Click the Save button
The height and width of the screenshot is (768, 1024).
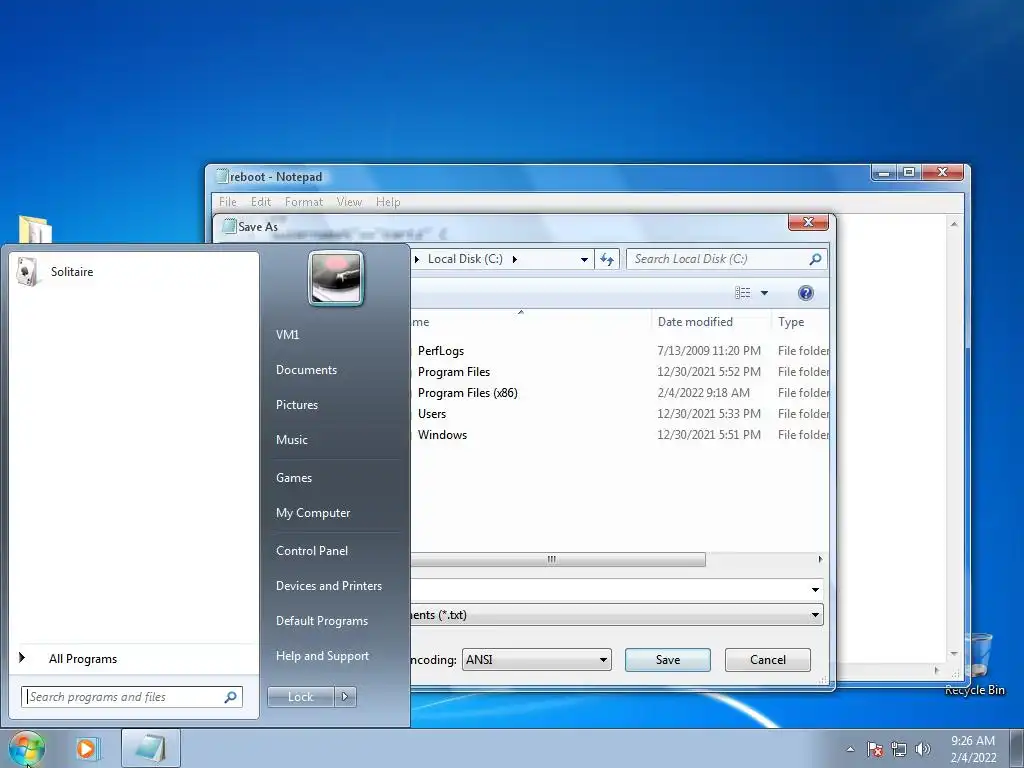pos(667,660)
